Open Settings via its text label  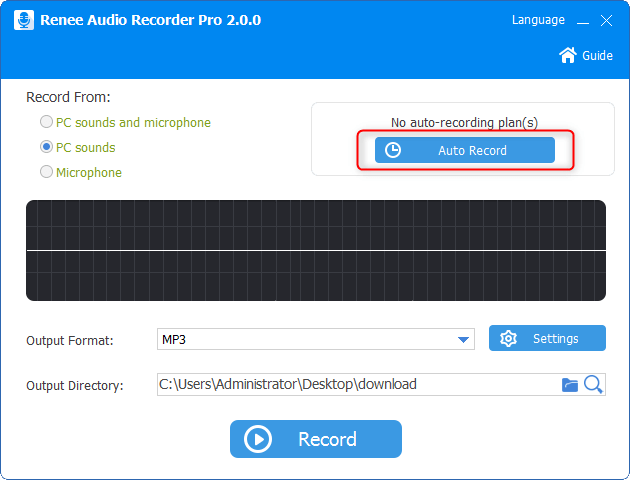(555, 339)
